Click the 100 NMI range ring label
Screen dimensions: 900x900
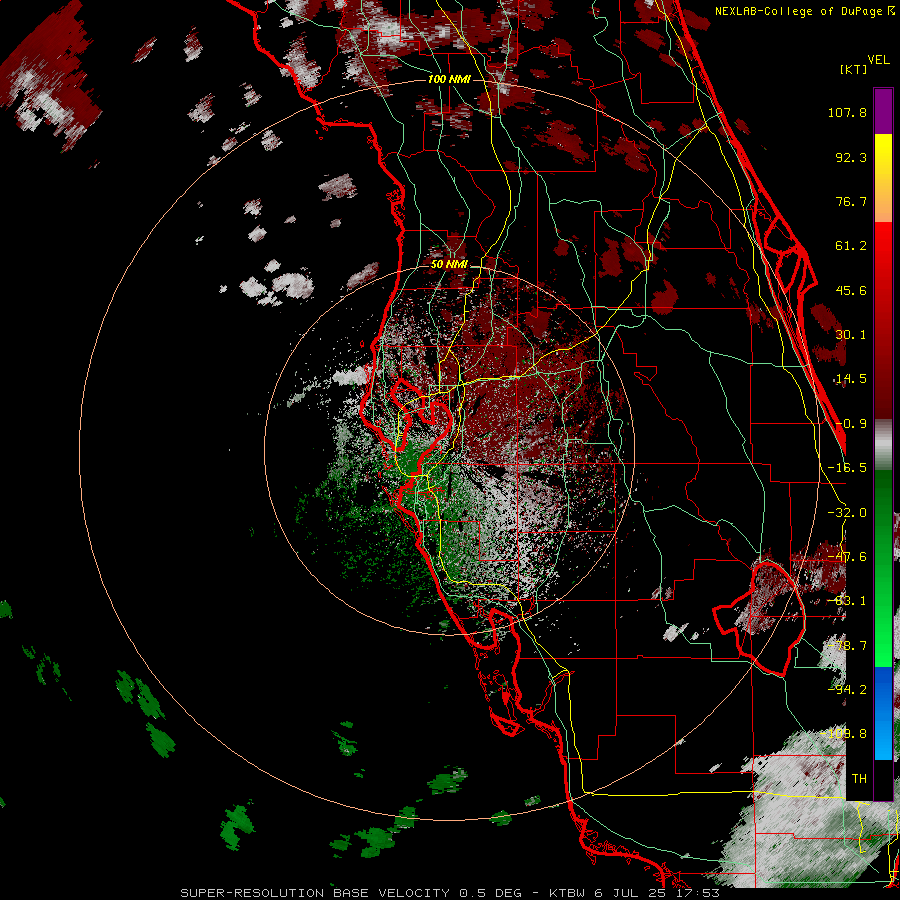click(449, 79)
